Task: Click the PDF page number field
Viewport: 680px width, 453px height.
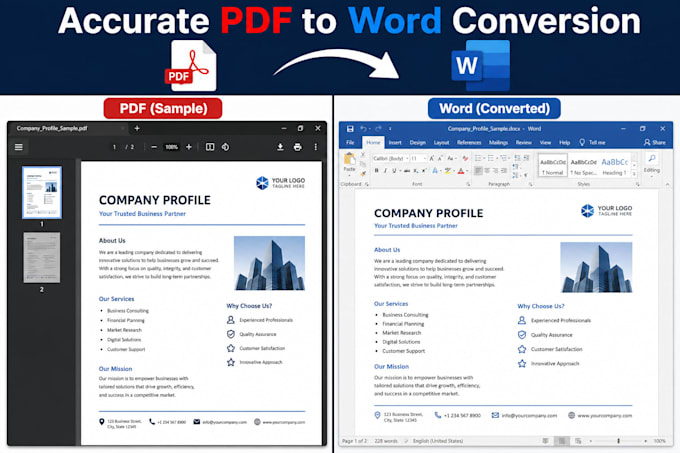Action: (114, 147)
